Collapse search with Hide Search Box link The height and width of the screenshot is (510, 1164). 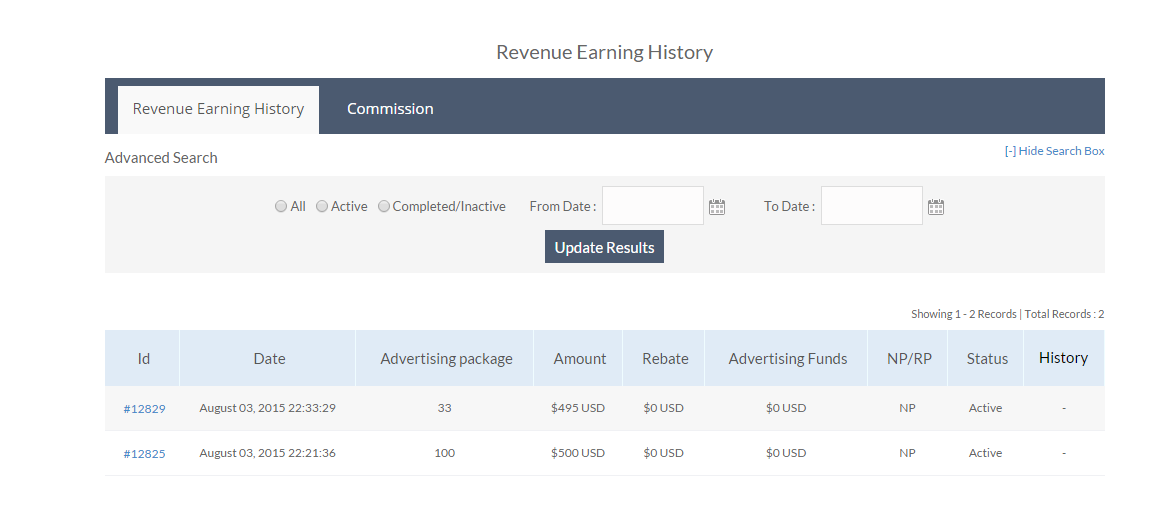[x=1054, y=151]
